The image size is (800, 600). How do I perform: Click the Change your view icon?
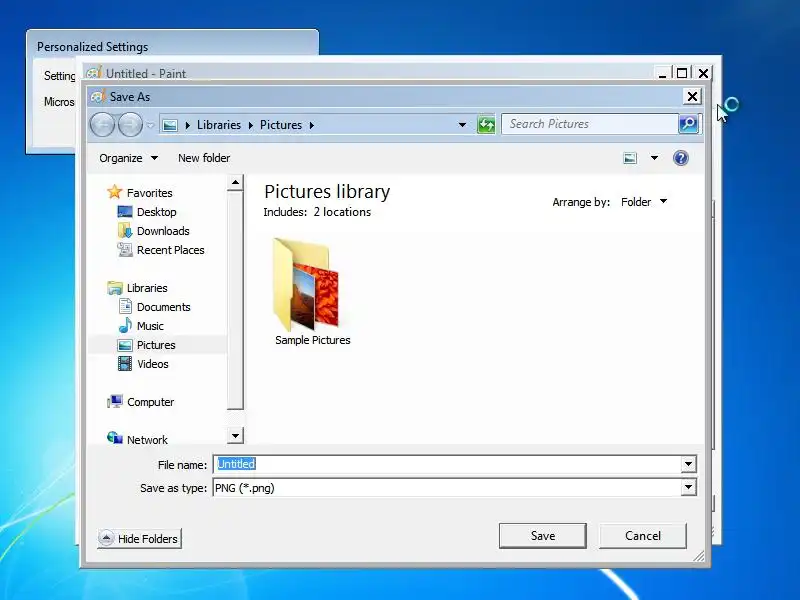[630, 158]
